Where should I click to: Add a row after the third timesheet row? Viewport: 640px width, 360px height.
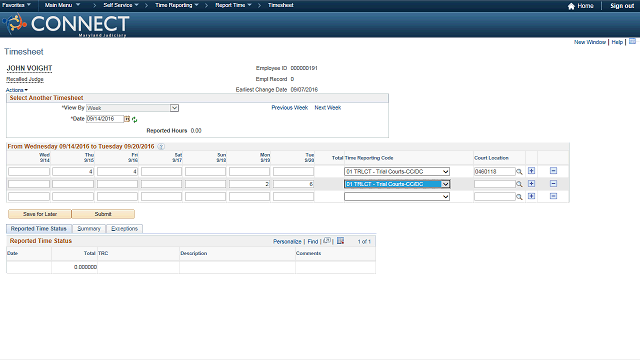(x=531, y=196)
